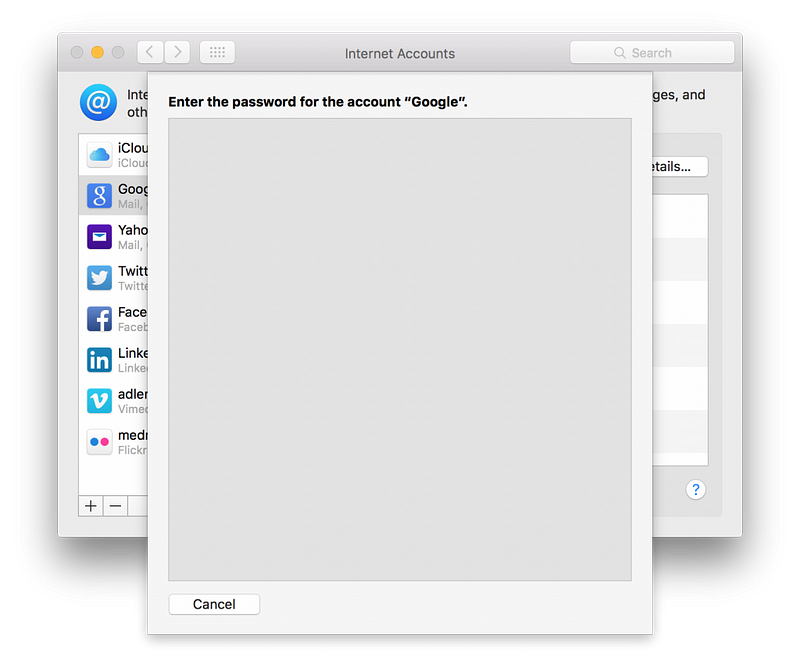
Task: Select the Google account icon
Action: tap(99, 195)
